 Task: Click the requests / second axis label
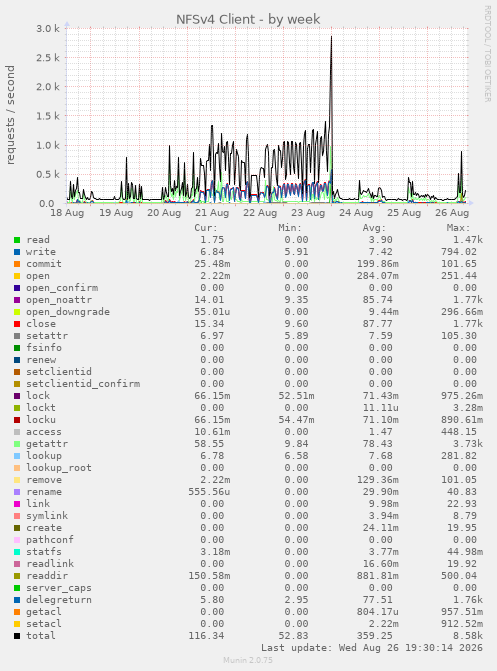click(x=10, y=115)
